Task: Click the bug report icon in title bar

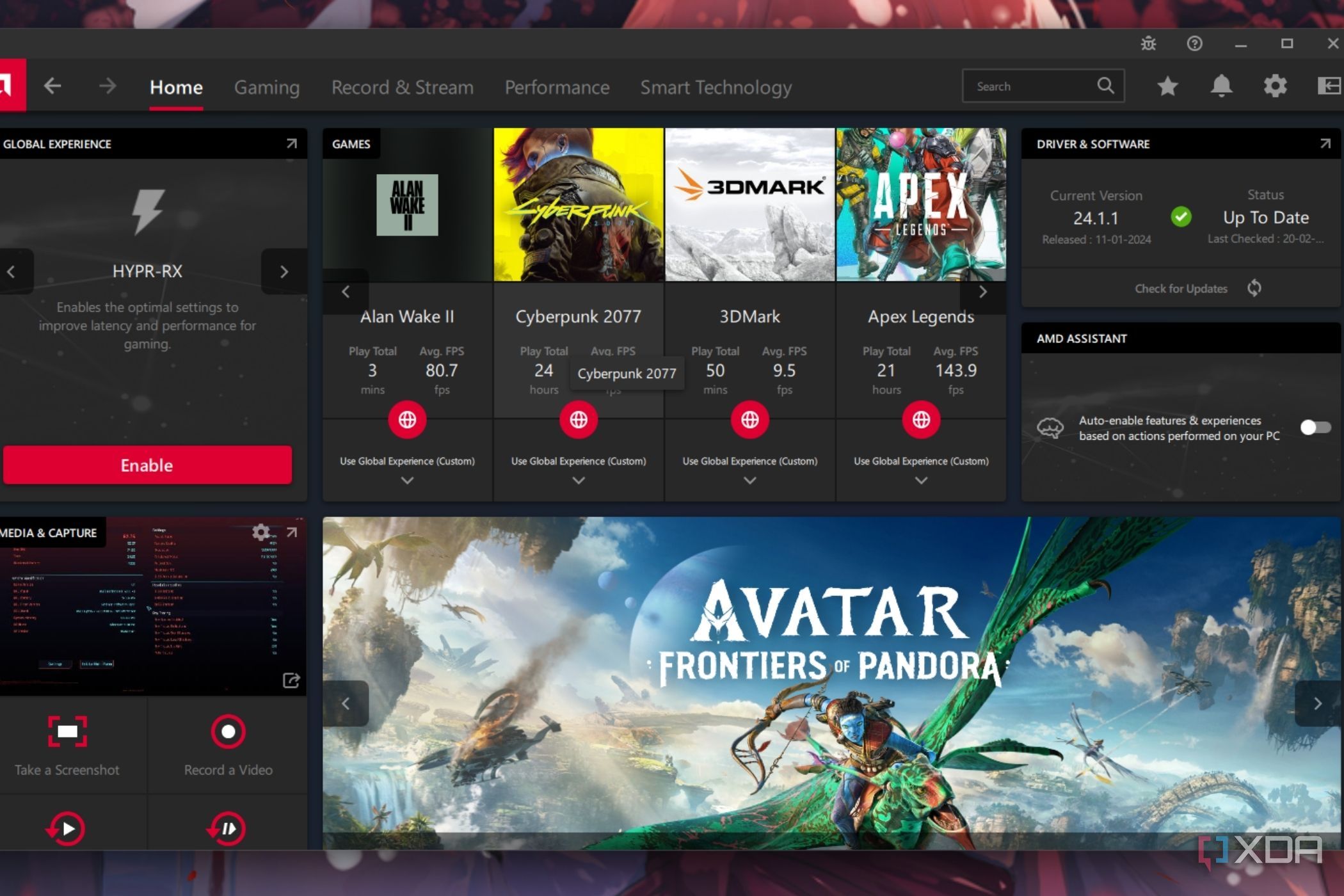Action: tap(1149, 44)
